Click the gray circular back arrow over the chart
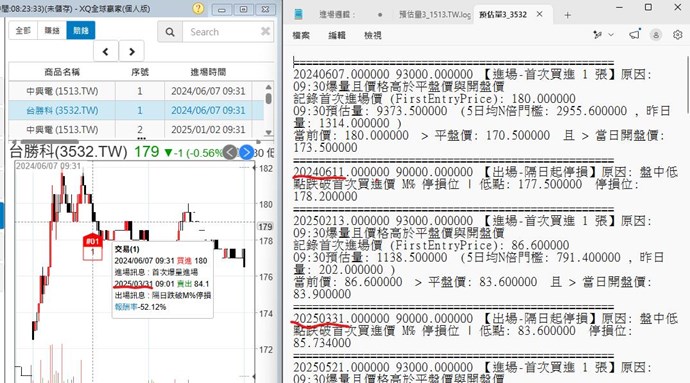The width and height of the screenshot is (690, 383). (230, 153)
